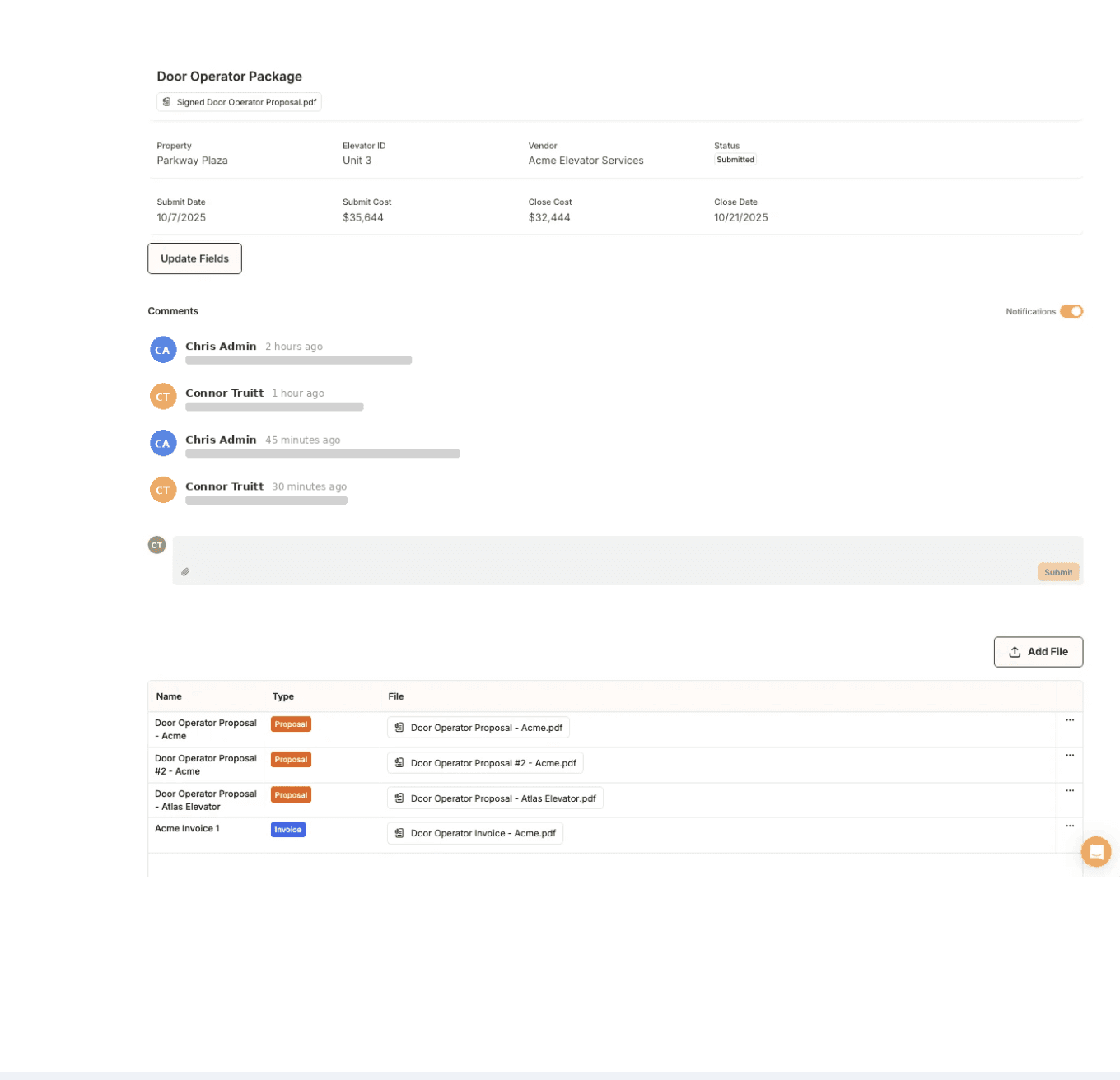
Task: Click the small CT avatar beside the comment box
Action: click(x=156, y=545)
